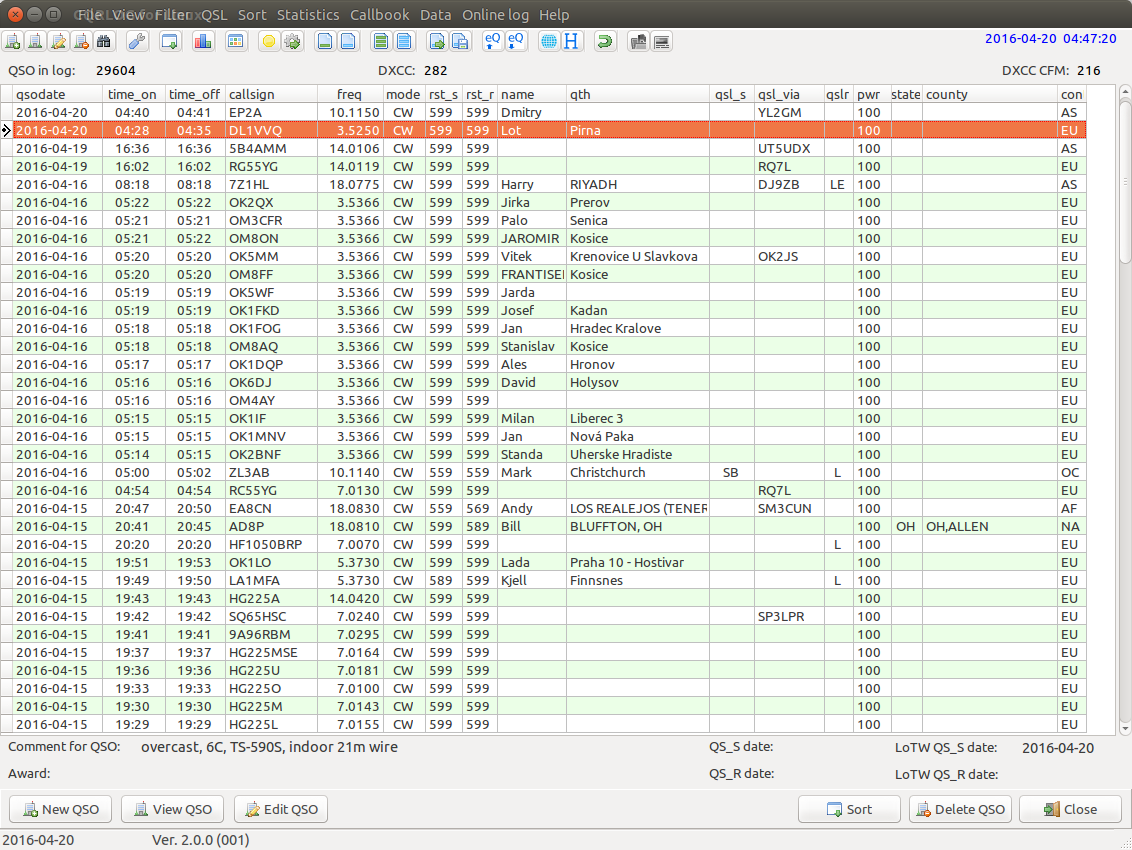Click the county column header
This screenshot has width=1132, height=850.
click(x=990, y=94)
